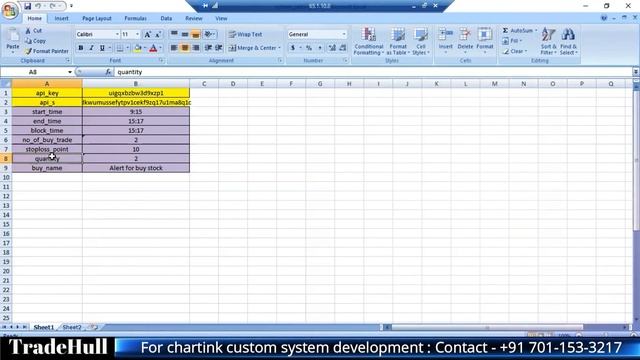Image resolution: width=640 pixels, height=360 pixels.
Task: Click the Insert Function fx button
Action: pyautogui.click(x=108, y=72)
